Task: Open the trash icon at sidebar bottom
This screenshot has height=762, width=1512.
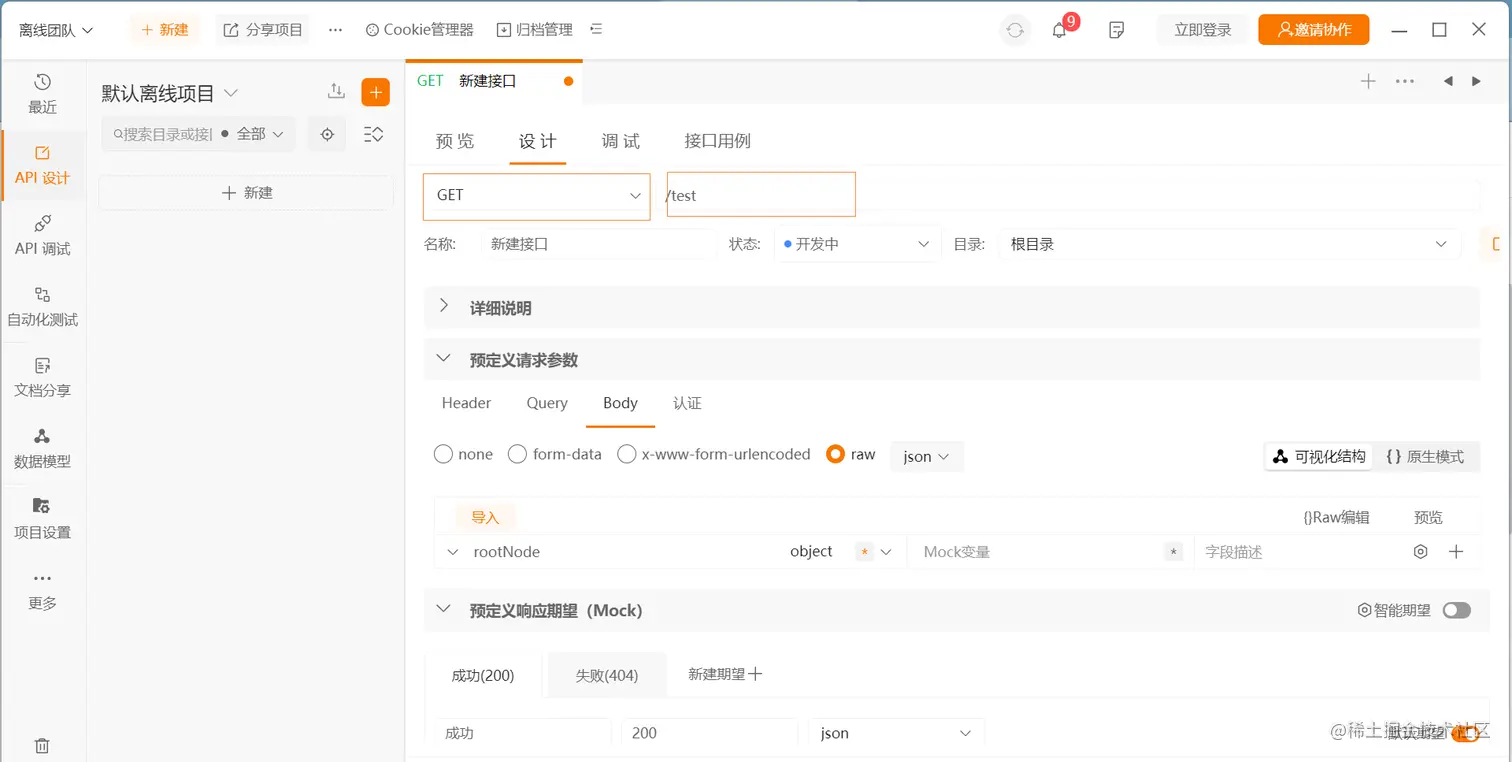Action: coord(43,745)
